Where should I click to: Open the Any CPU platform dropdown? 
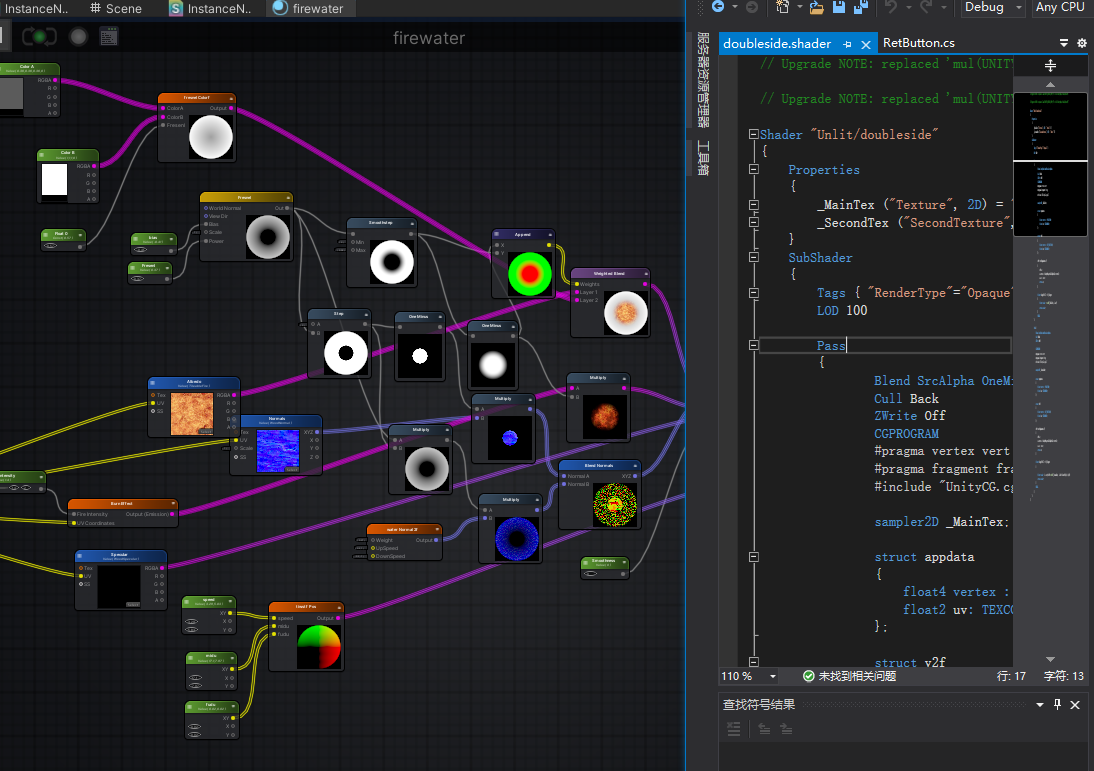click(x=1062, y=7)
